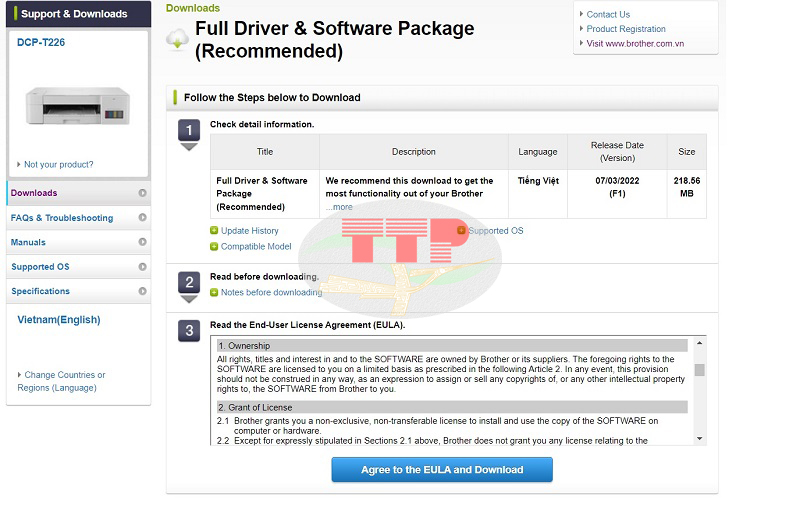Click the Vietnam(English) region label
This screenshot has width=800, height=518.
click(x=59, y=319)
